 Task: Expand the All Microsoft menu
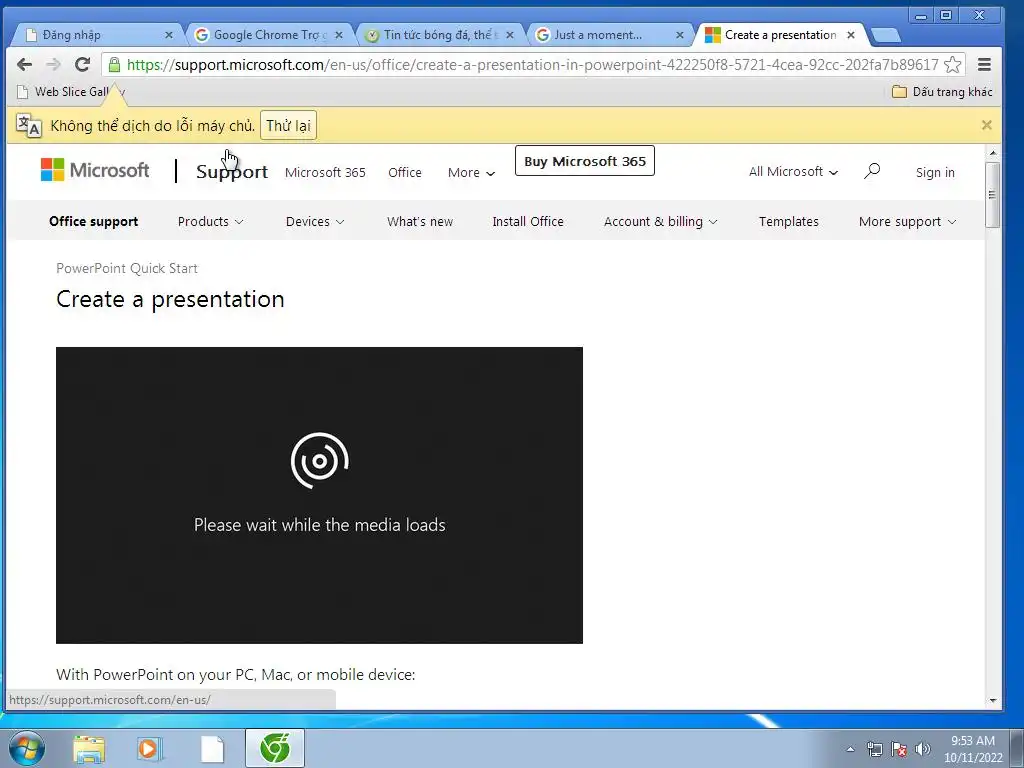(793, 172)
